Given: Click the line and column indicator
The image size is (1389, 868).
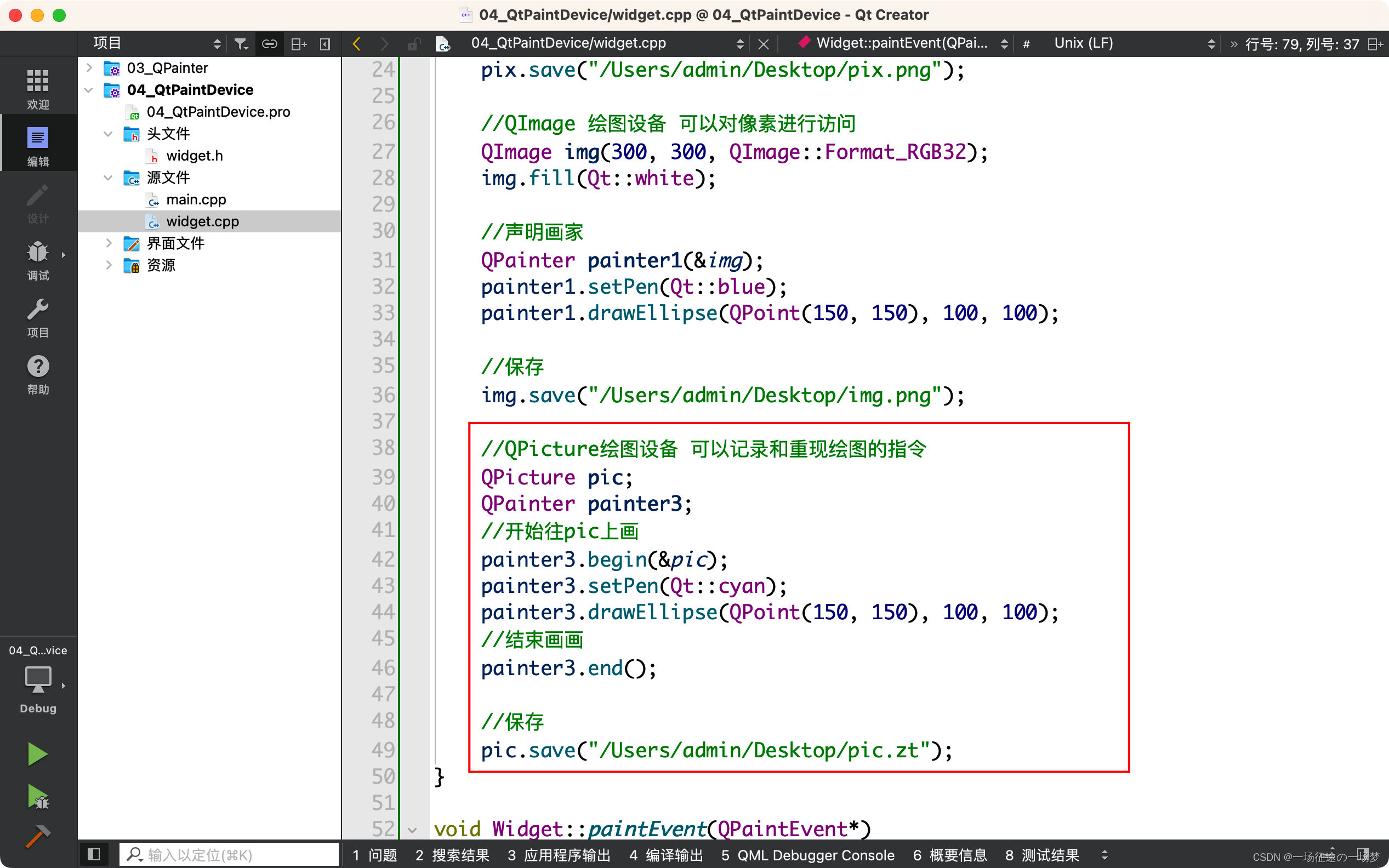Looking at the screenshot, I should point(1302,44).
